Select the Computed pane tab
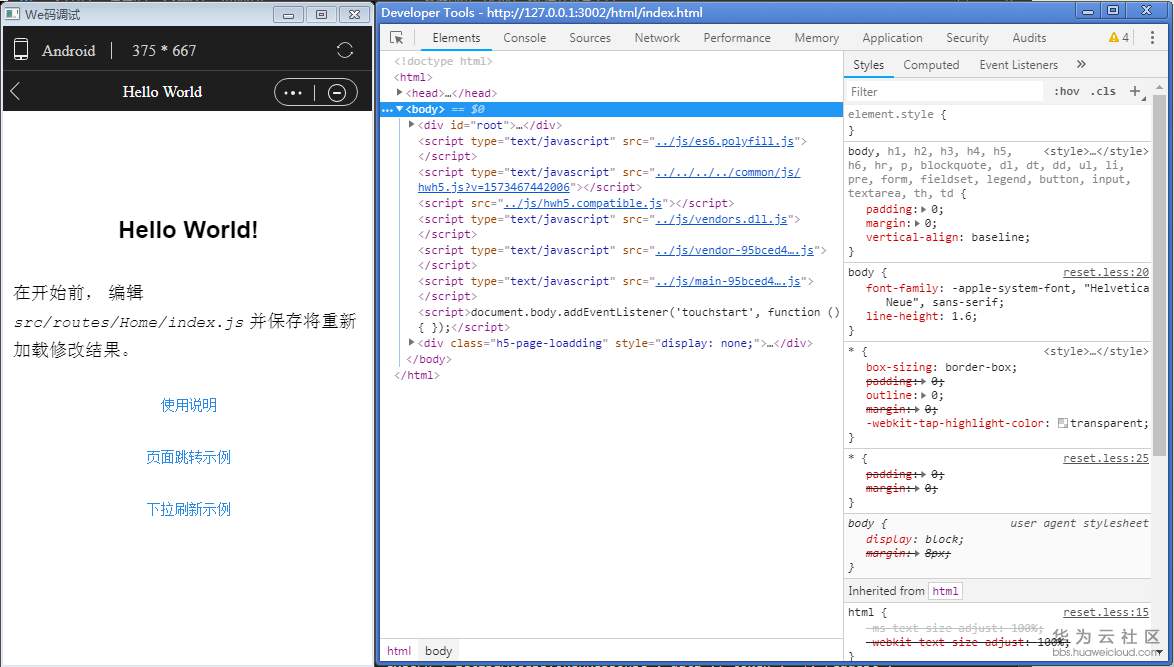Viewport: 1174px width, 667px height. tap(931, 65)
